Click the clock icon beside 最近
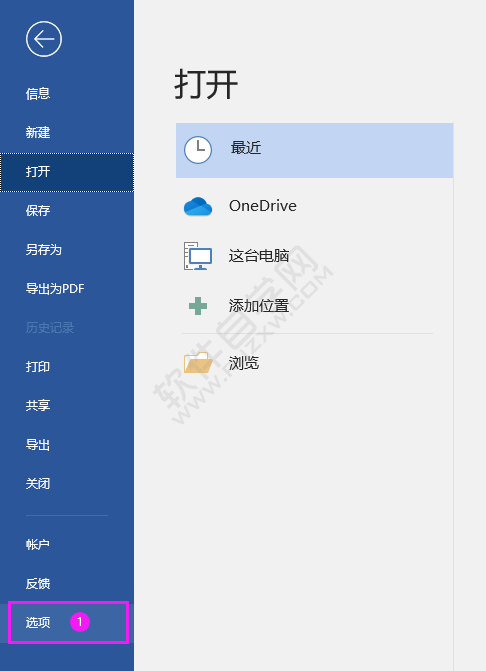 click(x=198, y=150)
